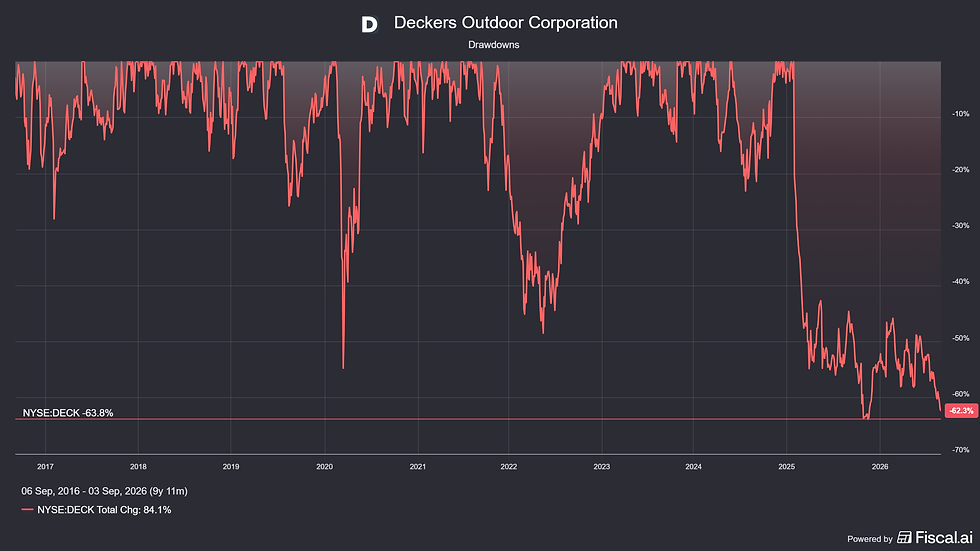Click the 2023 x-axis label
The height and width of the screenshot is (551, 980).
pyautogui.click(x=602, y=467)
